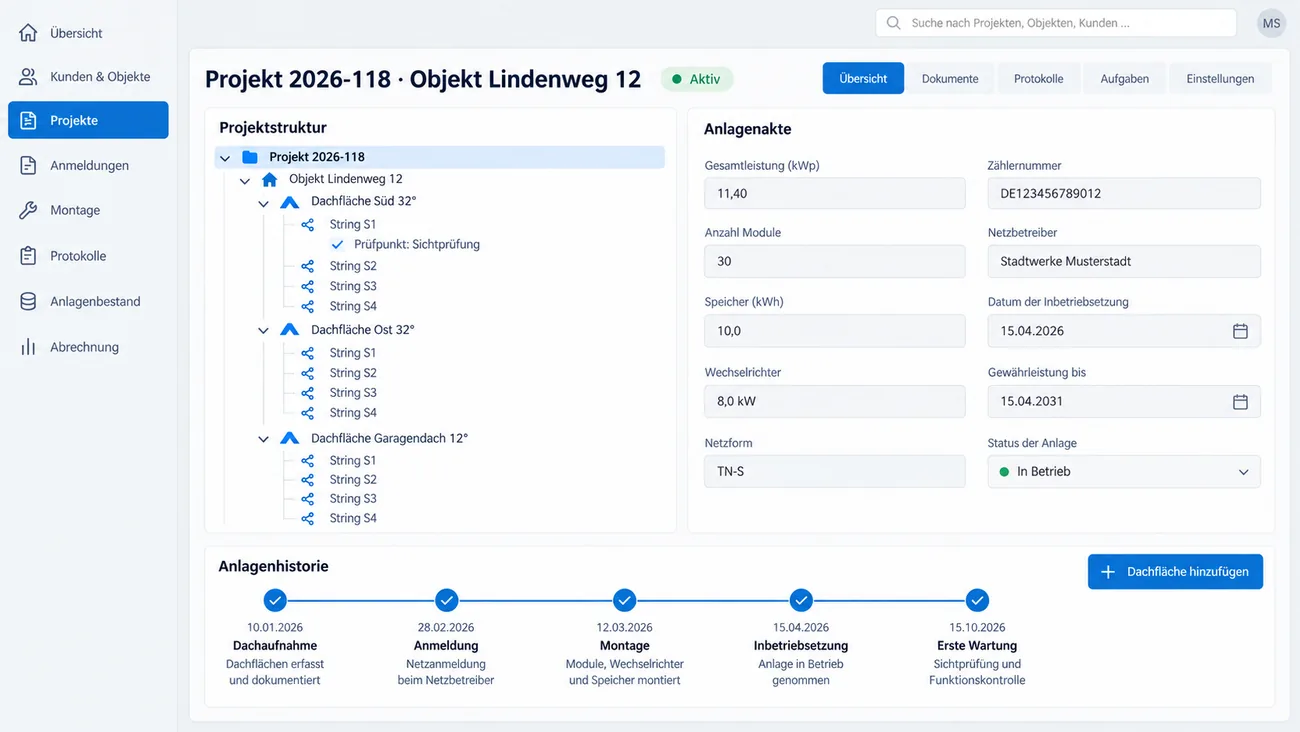
Task: Click Dachaufnahme milestone marker
Action: (x=275, y=600)
